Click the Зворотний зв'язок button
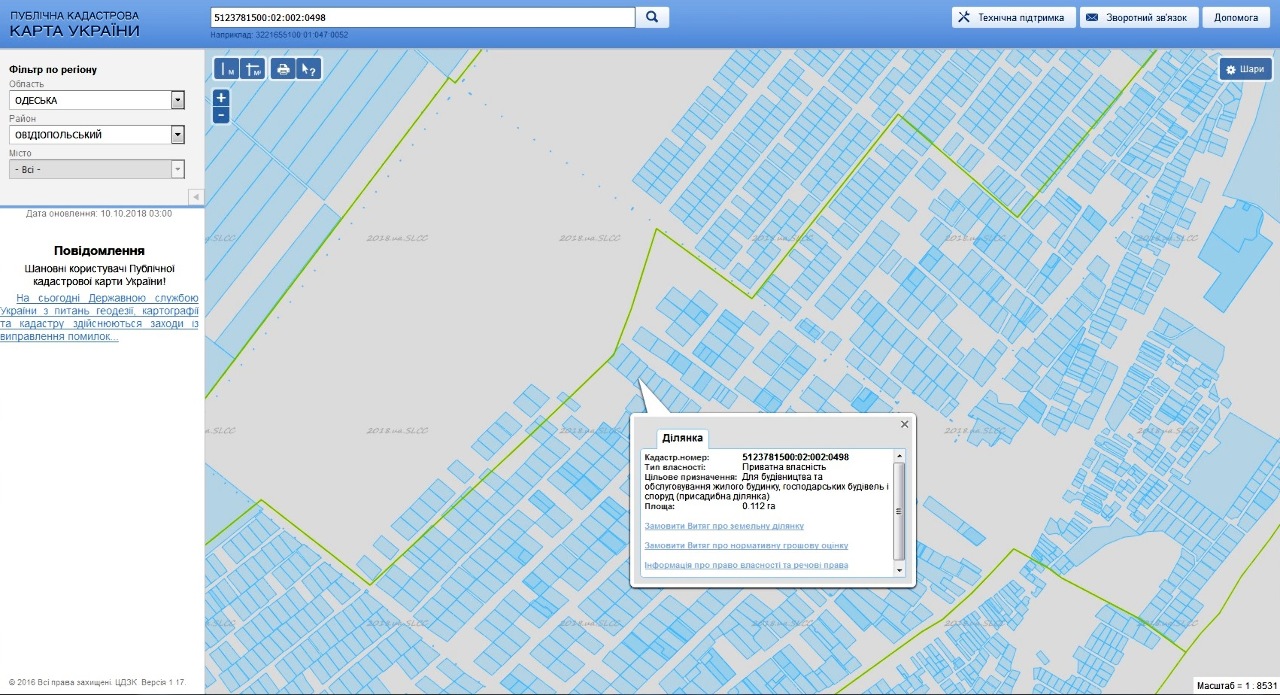Screen dimensions: 1280x695 (1139, 17)
